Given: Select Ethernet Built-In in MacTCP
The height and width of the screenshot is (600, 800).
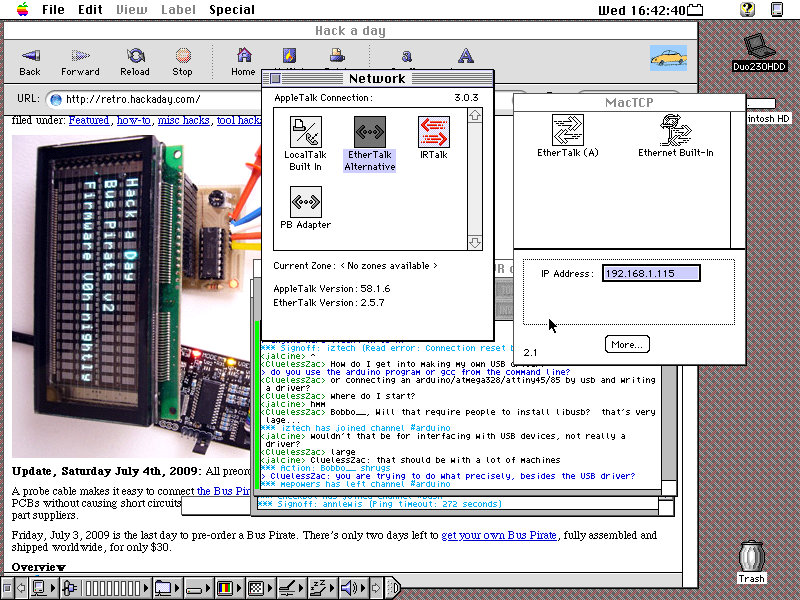Looking at the screenshot, I should (676, 136).
